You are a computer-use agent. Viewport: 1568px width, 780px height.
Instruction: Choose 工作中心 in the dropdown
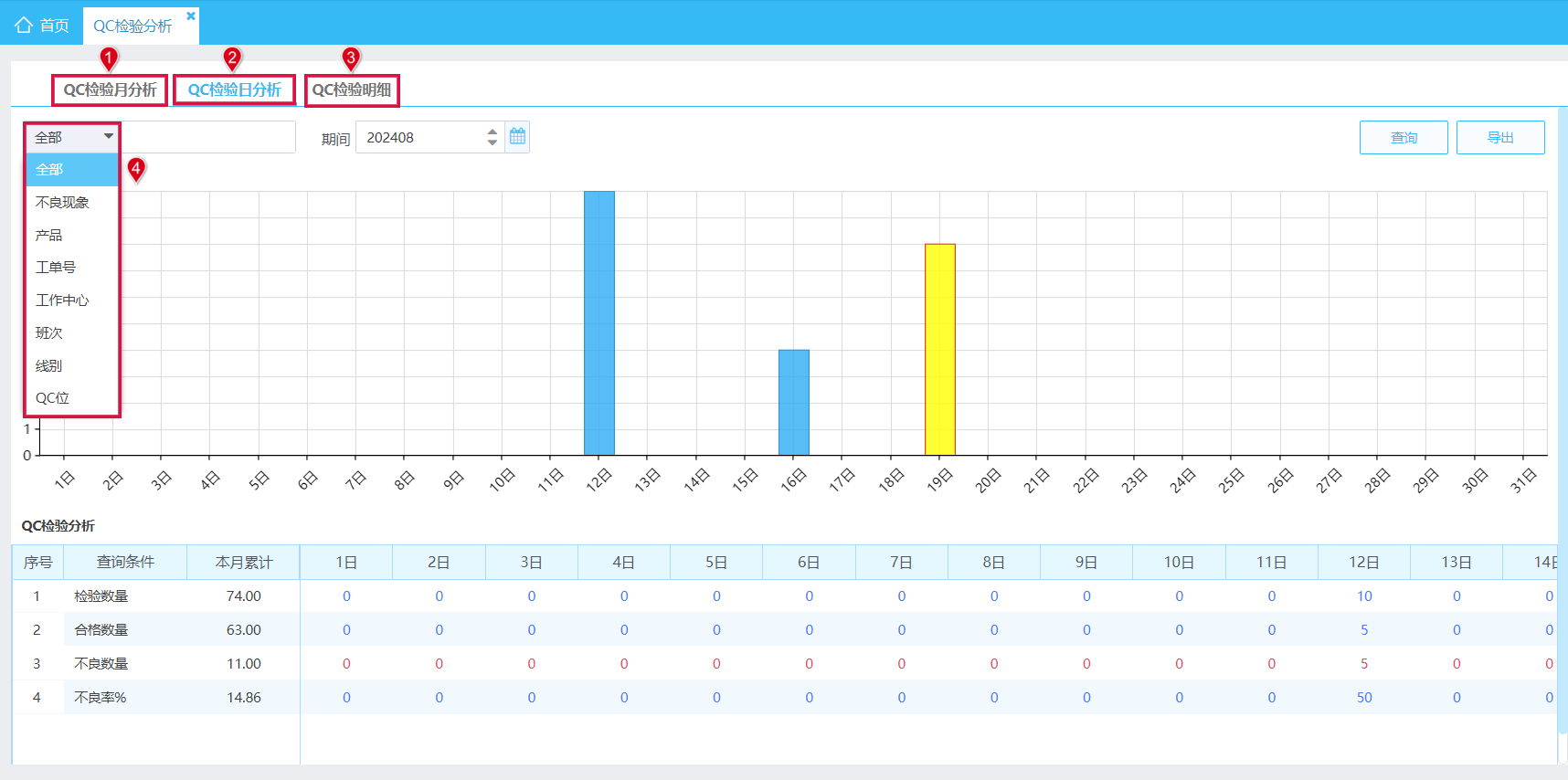72,300
